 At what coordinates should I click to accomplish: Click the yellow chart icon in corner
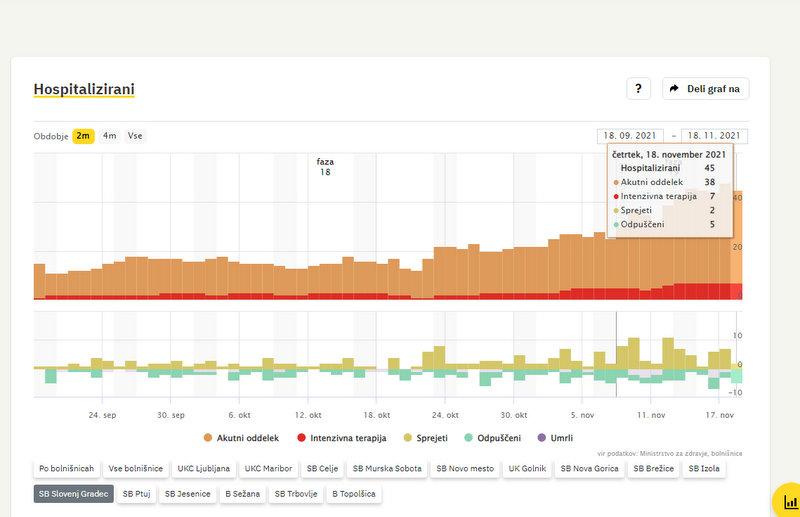point(789,501)
